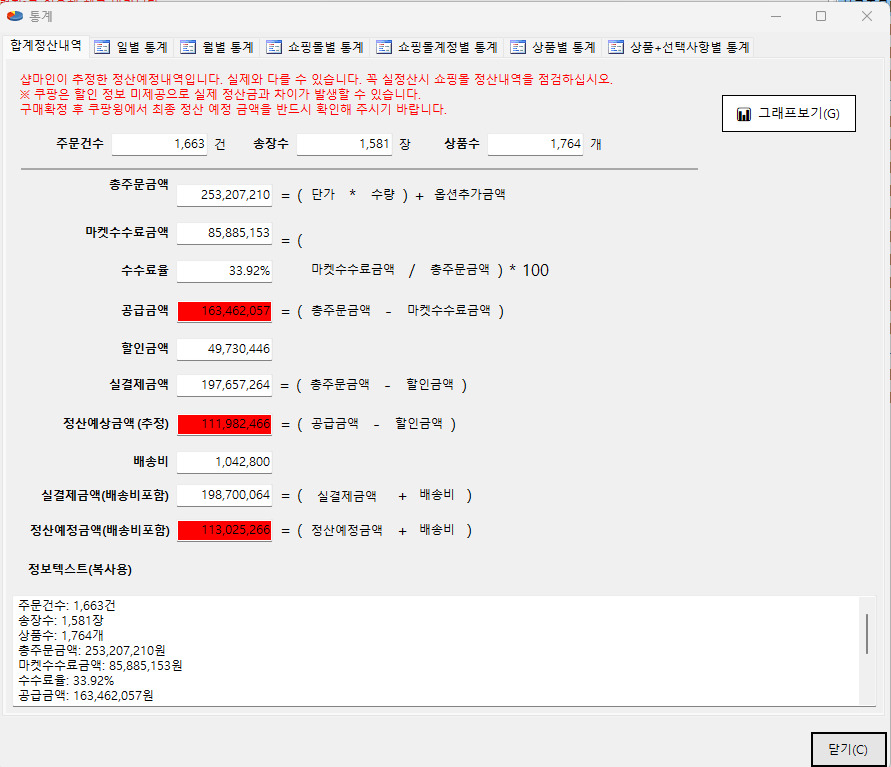Click the red 공급금액 field
Screen dimensions: 891x767
(224, 311)
